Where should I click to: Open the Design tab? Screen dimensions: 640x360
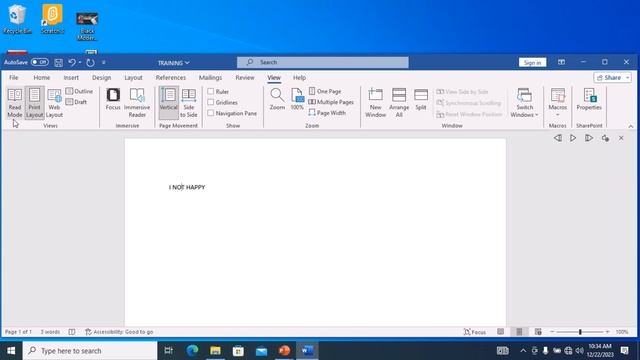[x=102, y=78]
